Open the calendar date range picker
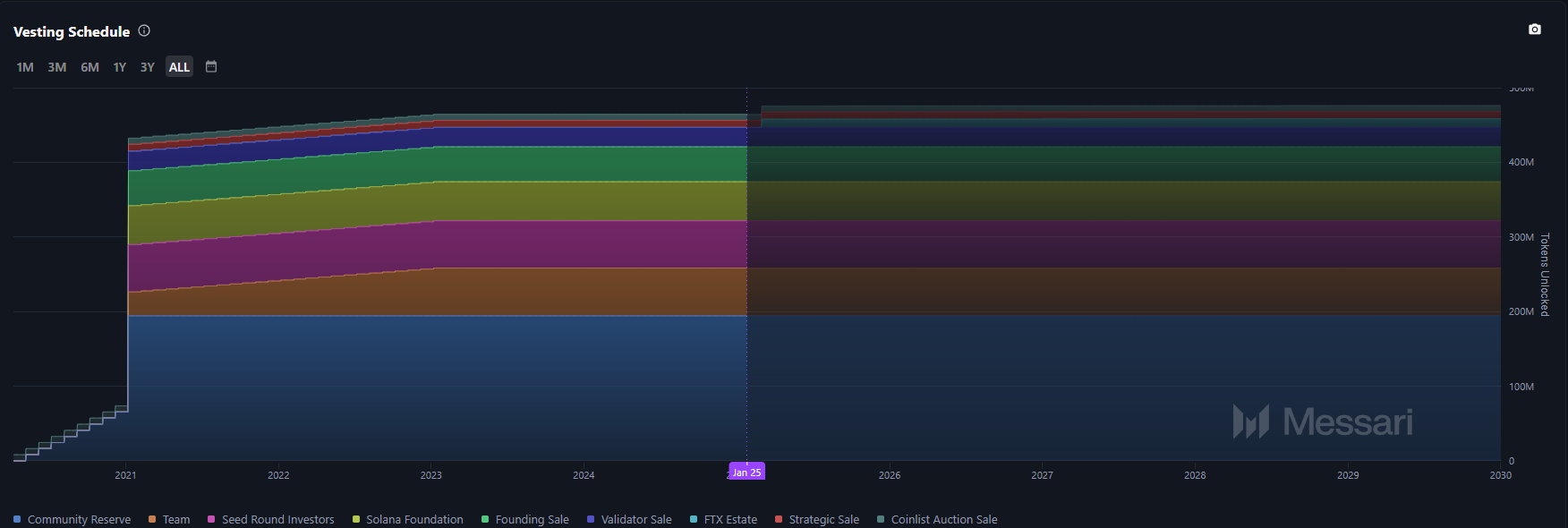1568x528 pixels. [x=211, y=67]
